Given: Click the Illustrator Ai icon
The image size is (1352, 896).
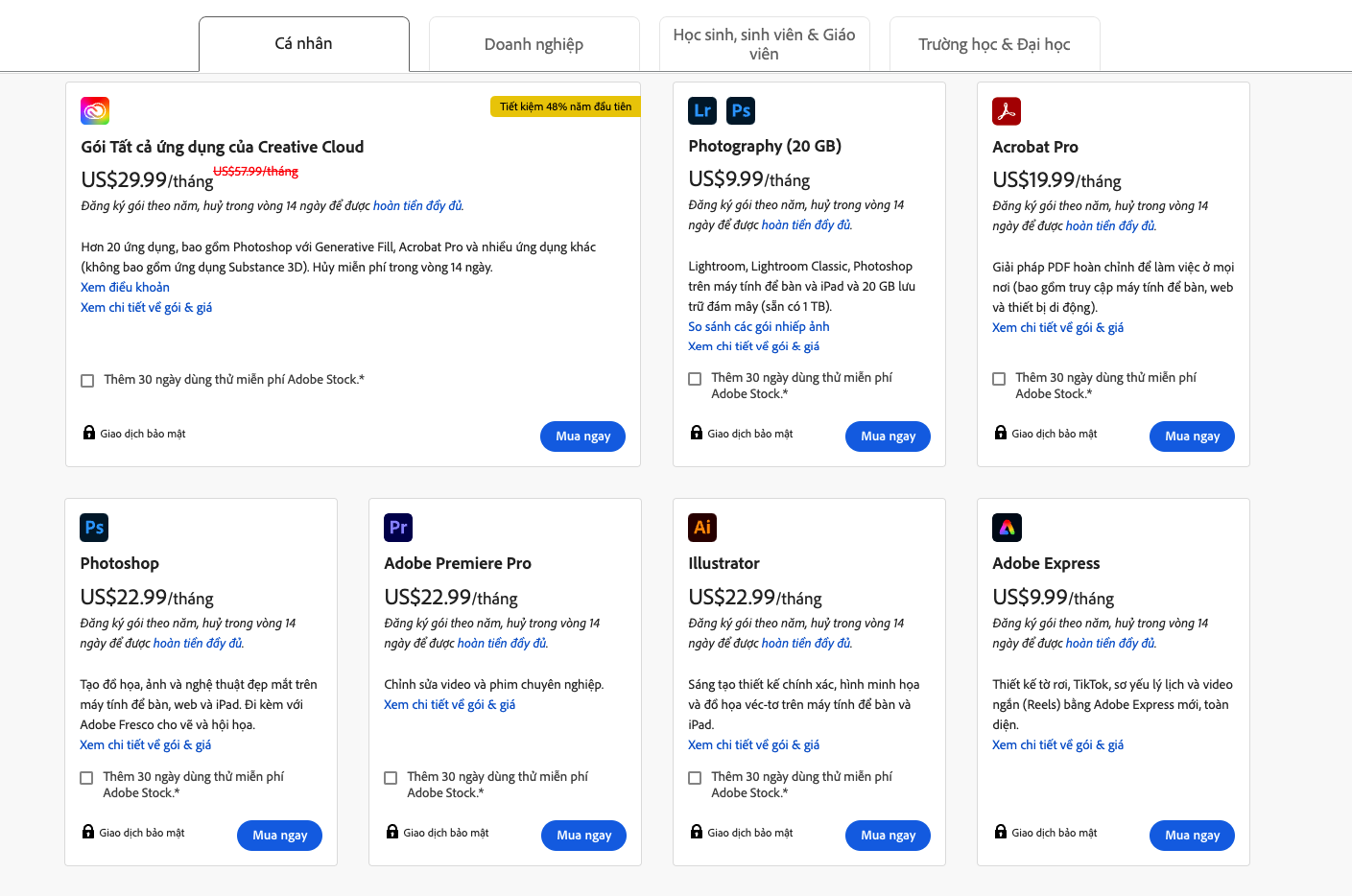Looking at the screenshot, I should (x=702, y=528).
